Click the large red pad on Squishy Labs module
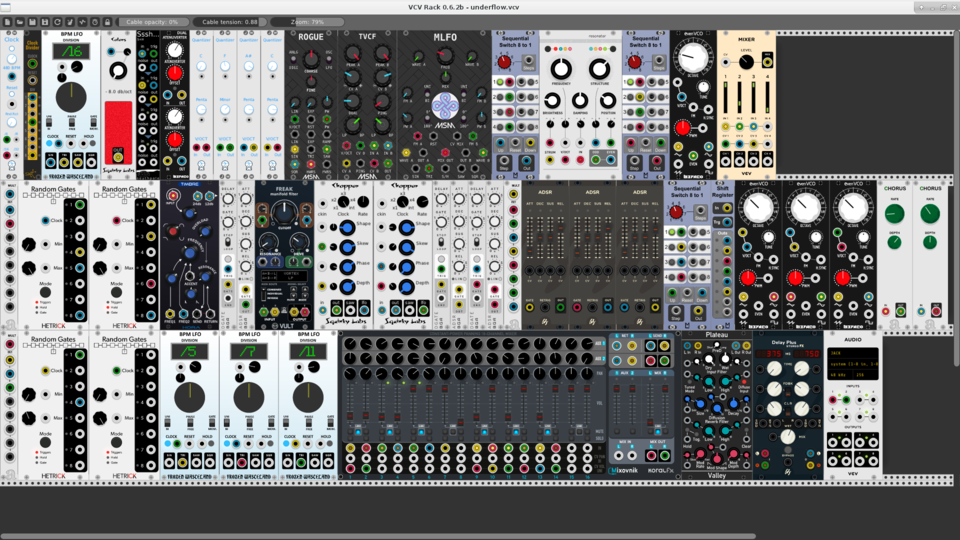This screenshot has height=540, width=960. (118, 133)
